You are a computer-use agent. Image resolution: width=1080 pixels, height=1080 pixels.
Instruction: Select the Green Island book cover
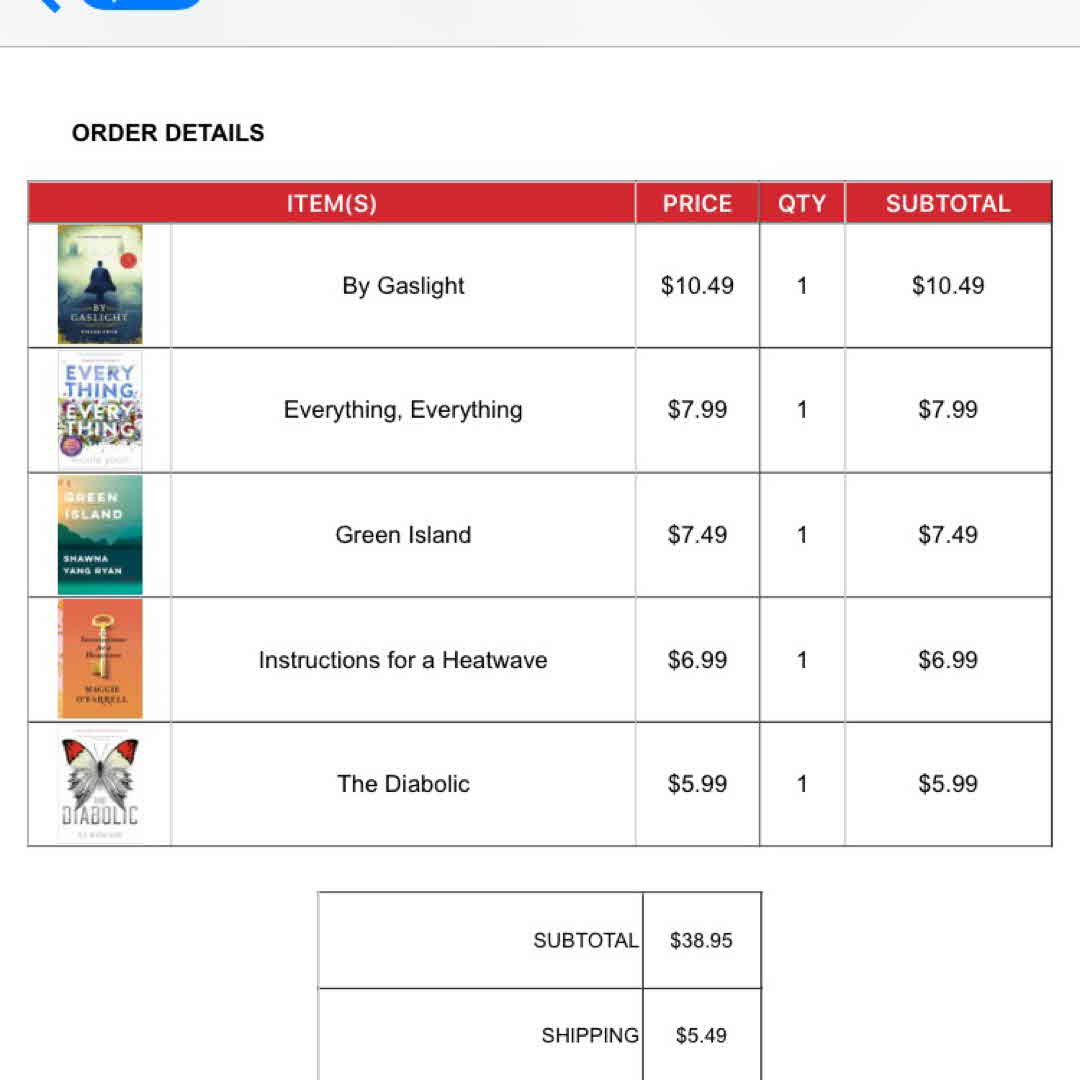pos(100,535)
